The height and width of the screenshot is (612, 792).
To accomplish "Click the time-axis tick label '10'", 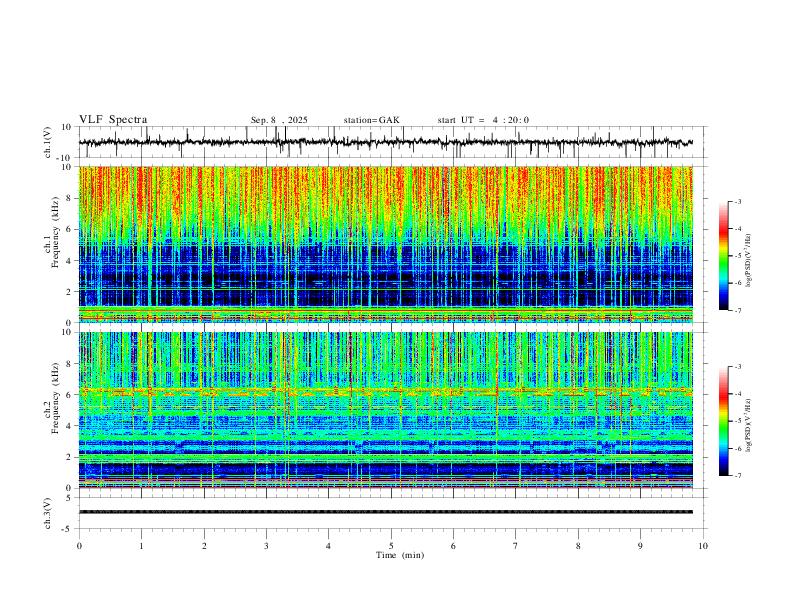I will [703, 546].
